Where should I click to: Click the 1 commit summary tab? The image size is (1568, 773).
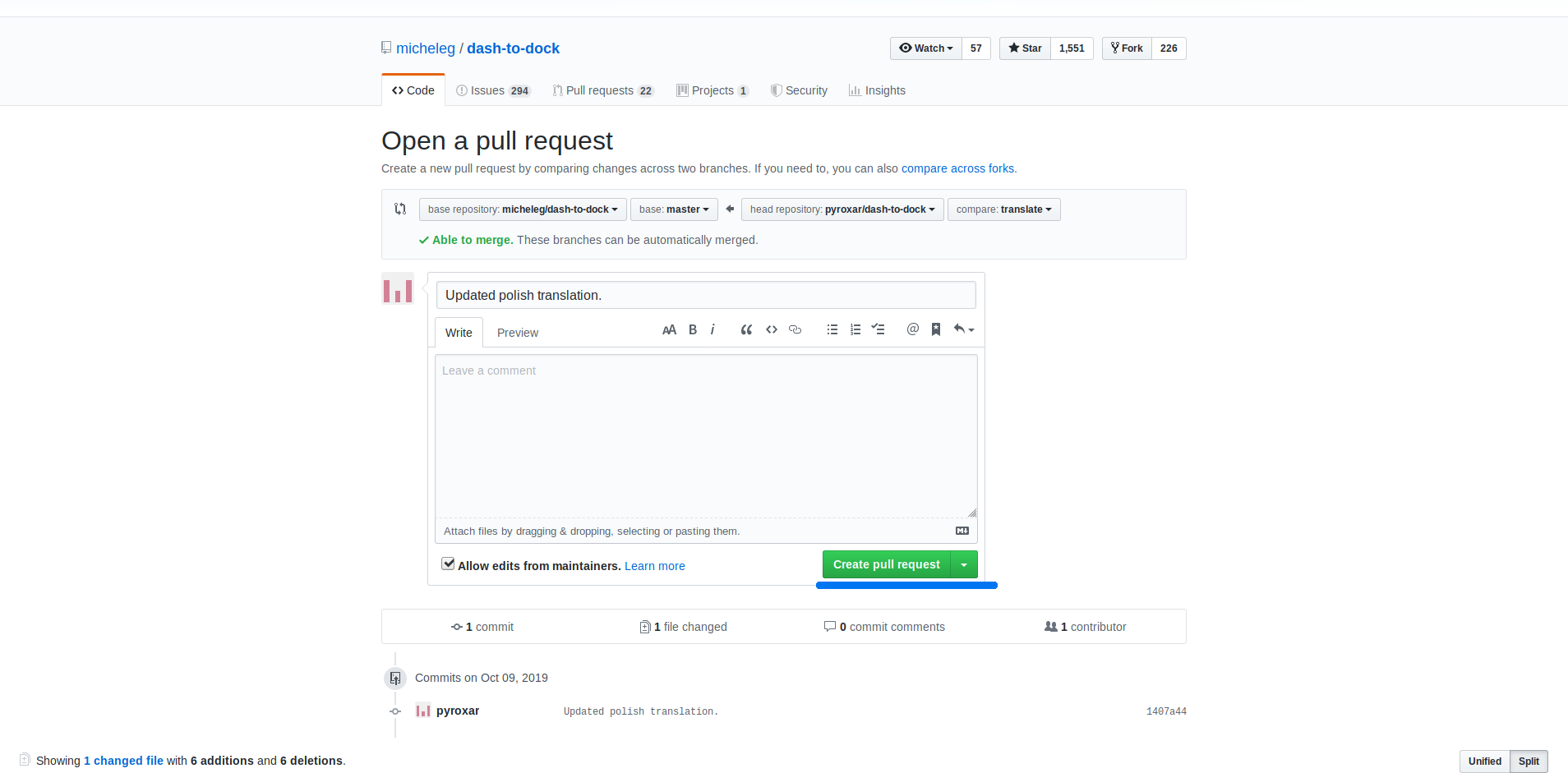point(482,627)
